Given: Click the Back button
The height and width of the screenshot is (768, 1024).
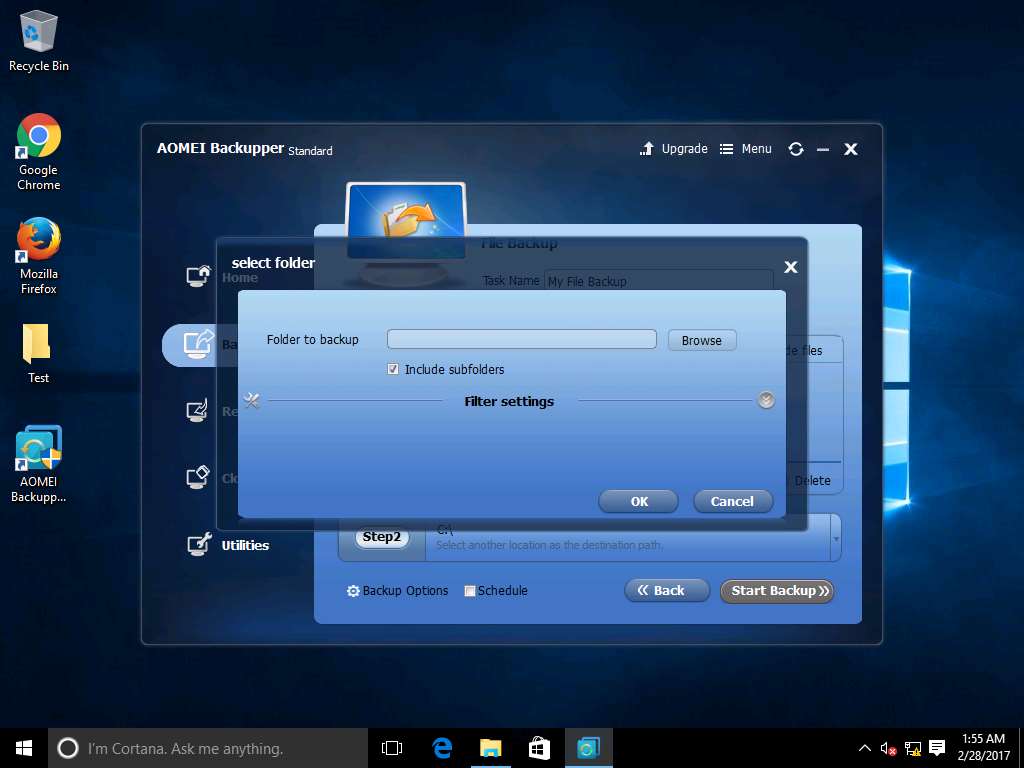Looking at the screenshot, I should tap(667, 590).
